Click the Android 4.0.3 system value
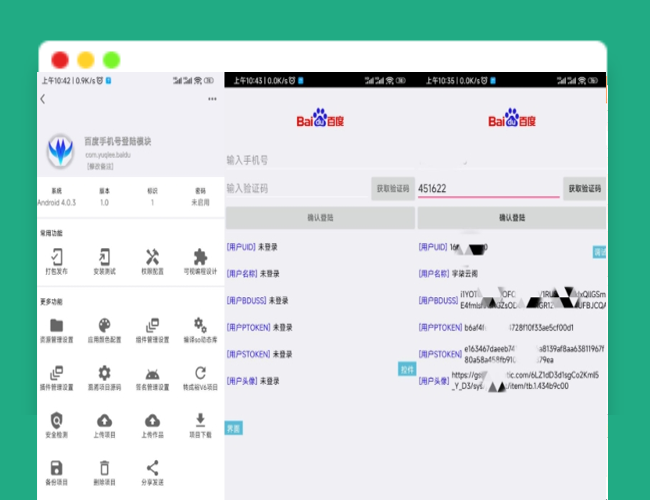Image resolution: width=650 pixels, height=500 pixels. 57,203
